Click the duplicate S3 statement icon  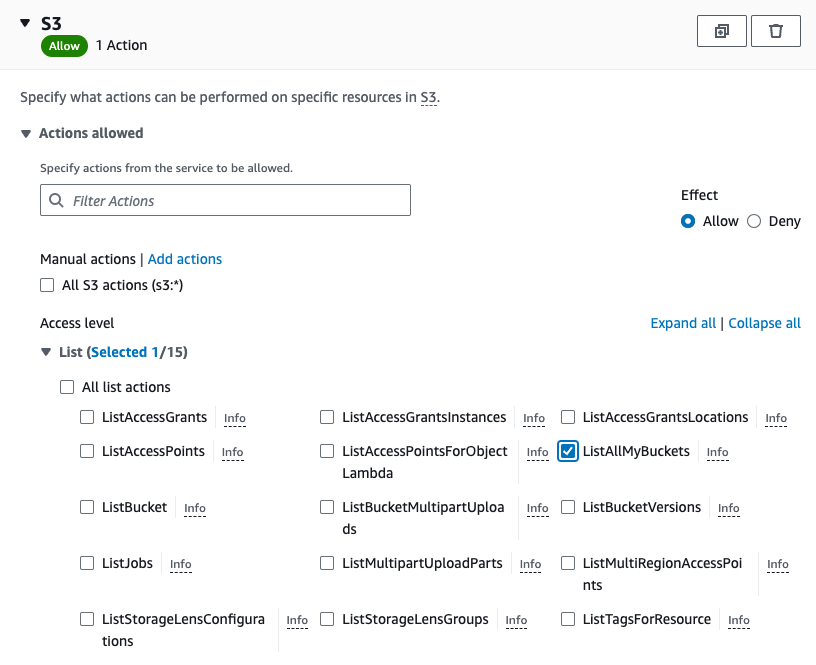[721, 31]
